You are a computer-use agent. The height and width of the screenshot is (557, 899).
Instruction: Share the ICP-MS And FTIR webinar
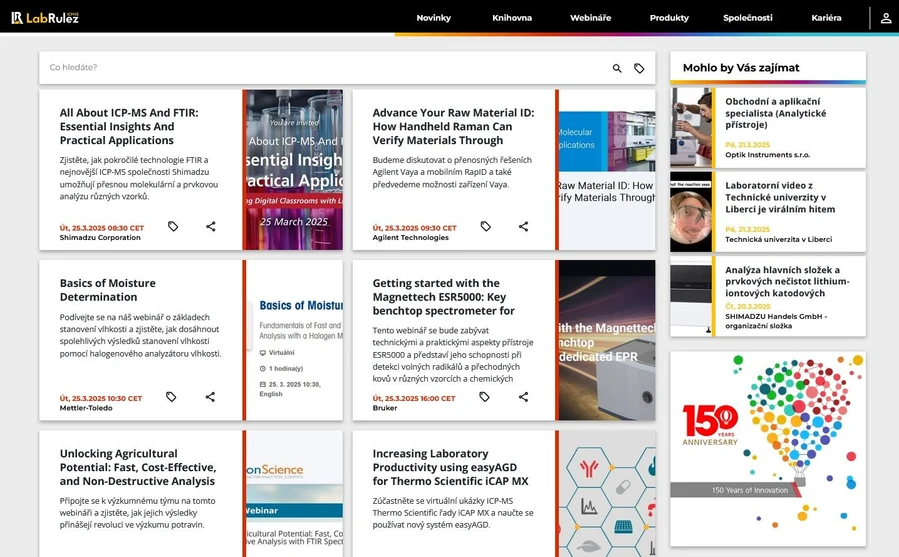(211, 227)
